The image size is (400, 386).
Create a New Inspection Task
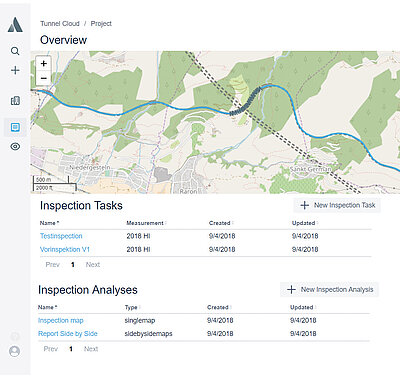pos(337,205)
